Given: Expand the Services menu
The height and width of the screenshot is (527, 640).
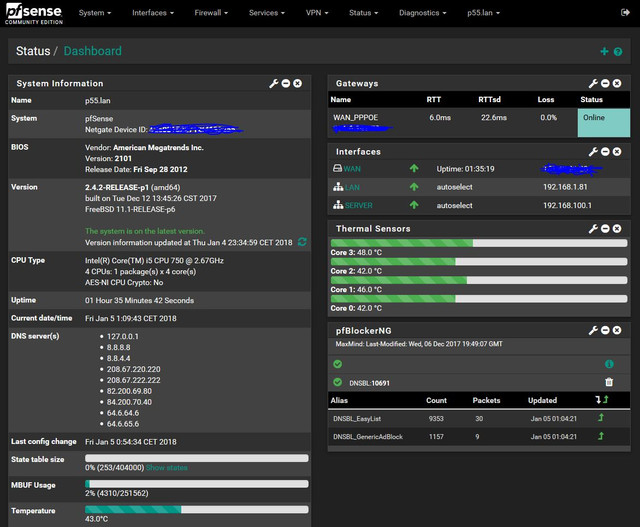Looking at the screenshot, I should (267, 13).
